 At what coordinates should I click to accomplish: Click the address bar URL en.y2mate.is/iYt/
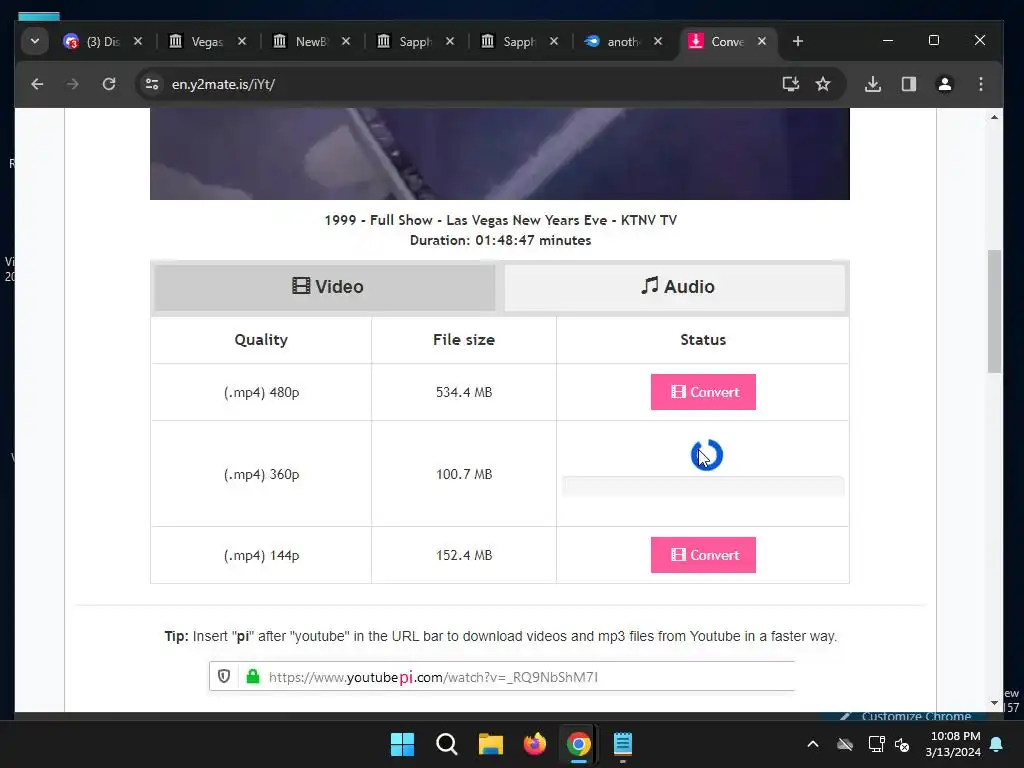tap(223, 84)
